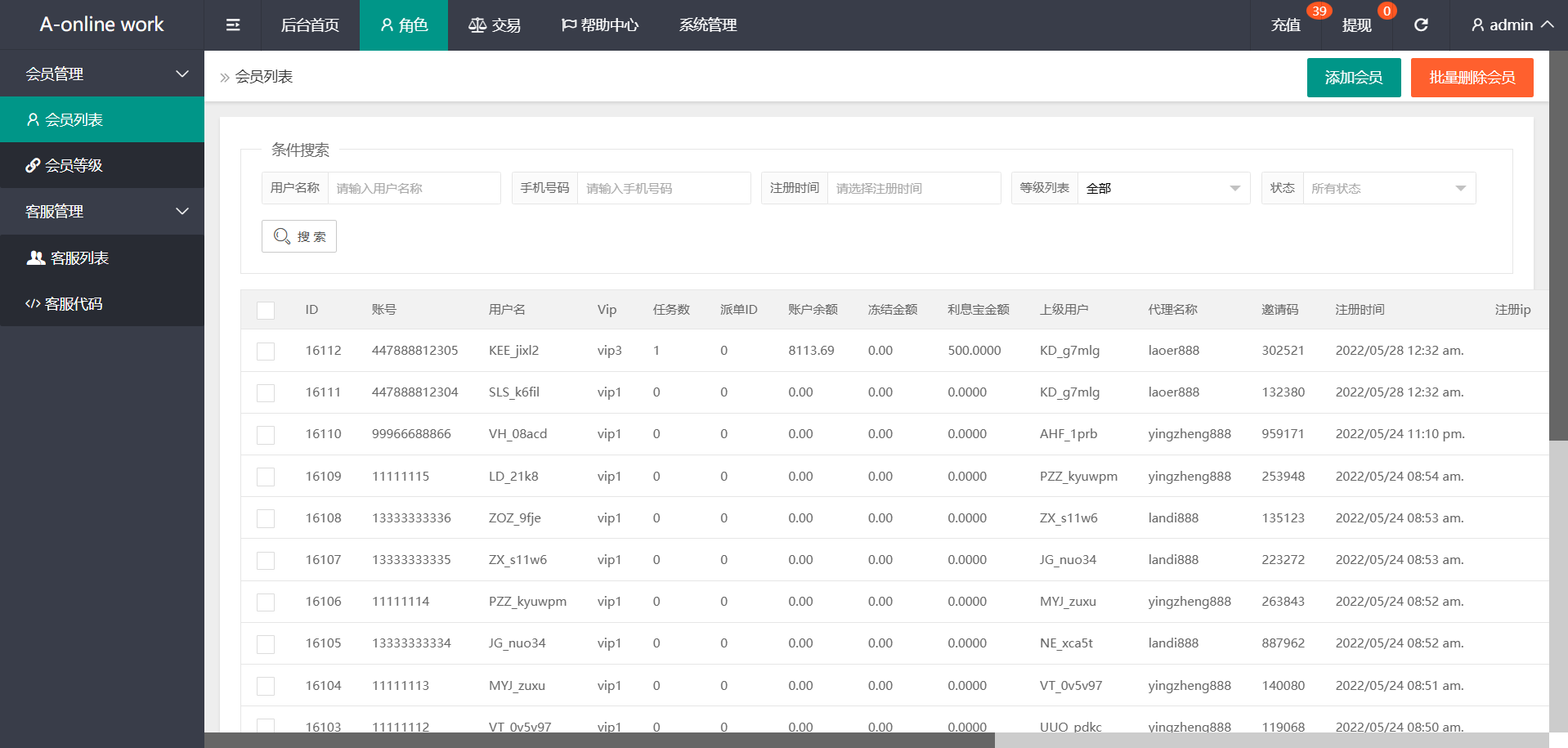This screenshot has width=1568, height=748.
Task: Open 交易 scale icon menu
Action: click(x=495, y=25)
